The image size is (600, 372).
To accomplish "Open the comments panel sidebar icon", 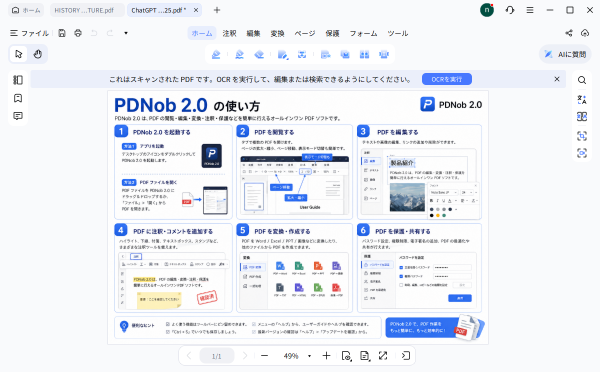I will 18,116.
